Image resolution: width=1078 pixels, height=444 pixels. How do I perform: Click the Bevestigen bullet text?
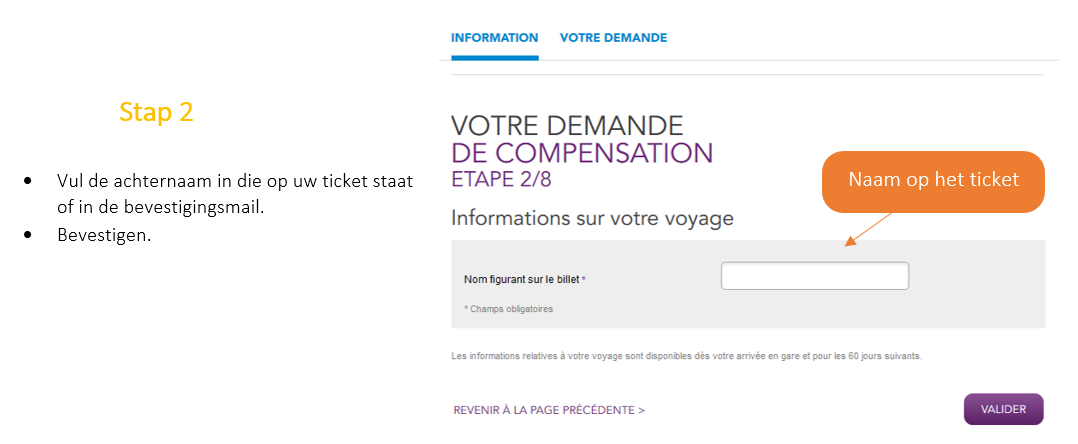click(x=104, y=234)
